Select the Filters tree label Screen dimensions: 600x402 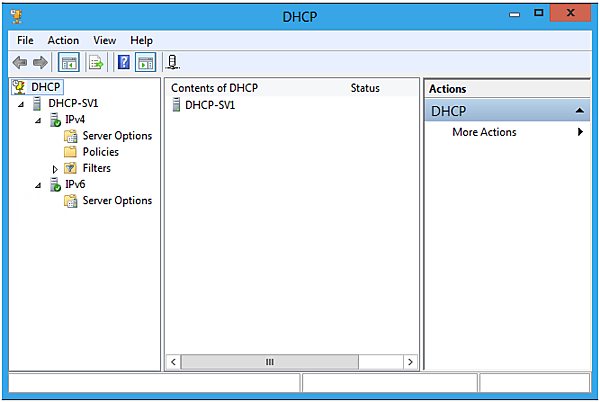pos(96,168)
